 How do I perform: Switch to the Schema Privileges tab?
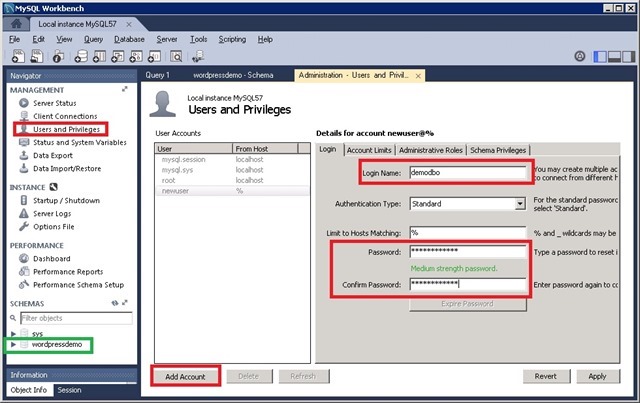[x=498, y=150]
